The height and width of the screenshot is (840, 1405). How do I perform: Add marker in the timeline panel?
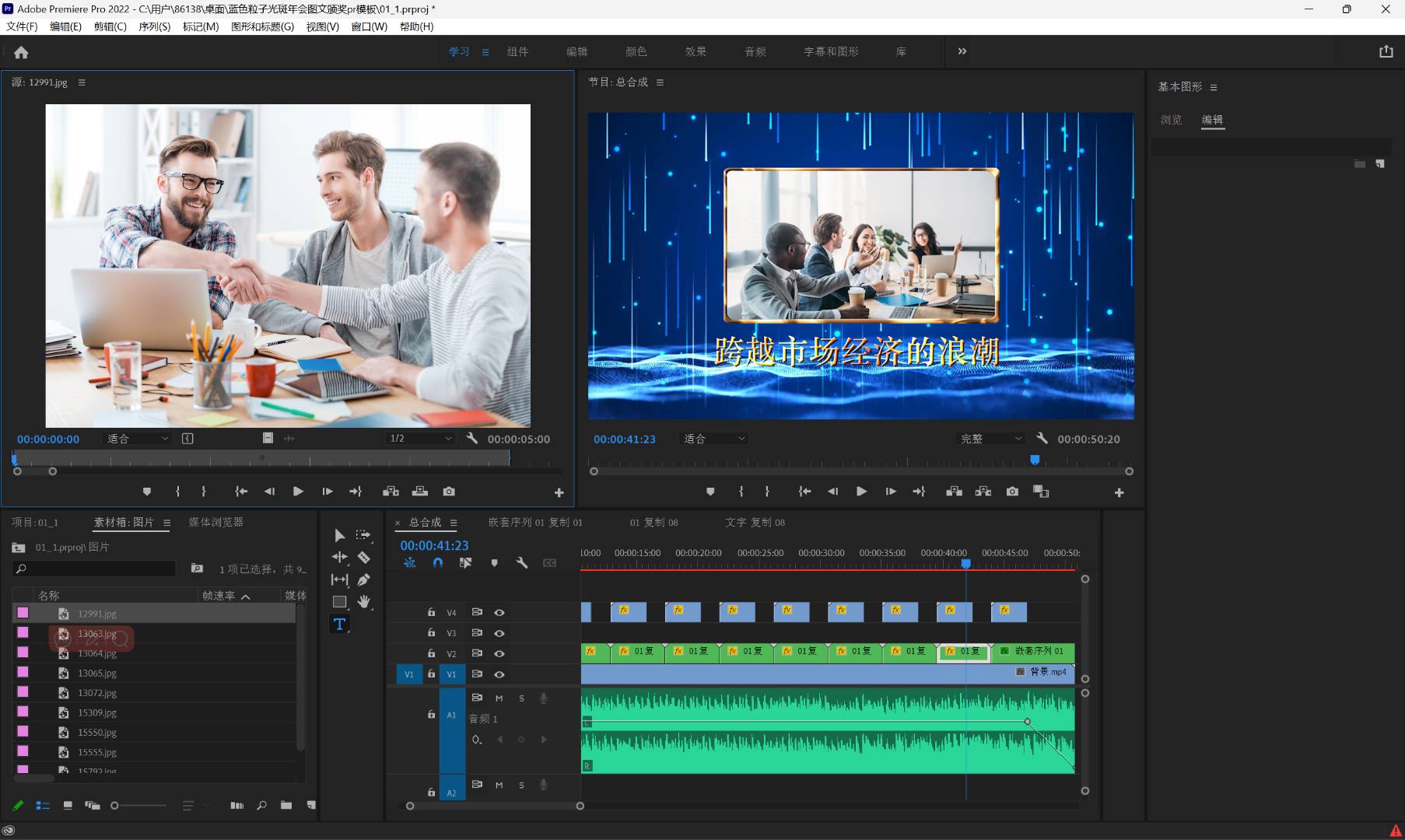click(494, 563)
